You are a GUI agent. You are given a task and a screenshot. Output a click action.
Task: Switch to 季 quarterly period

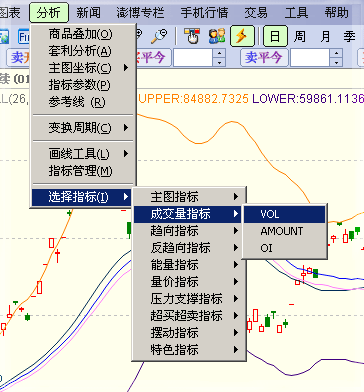(349, 36)
